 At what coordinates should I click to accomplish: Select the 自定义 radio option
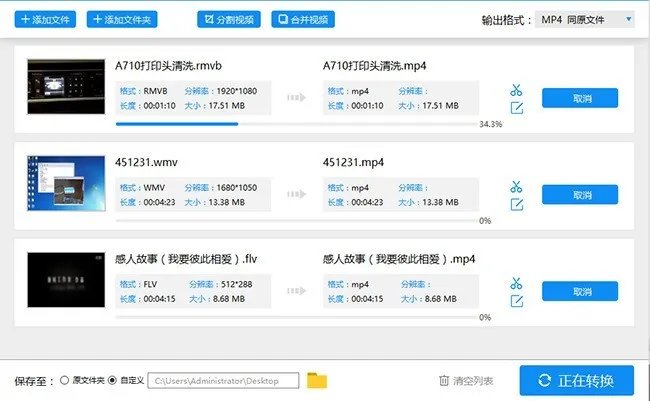(x=112, y=380)
